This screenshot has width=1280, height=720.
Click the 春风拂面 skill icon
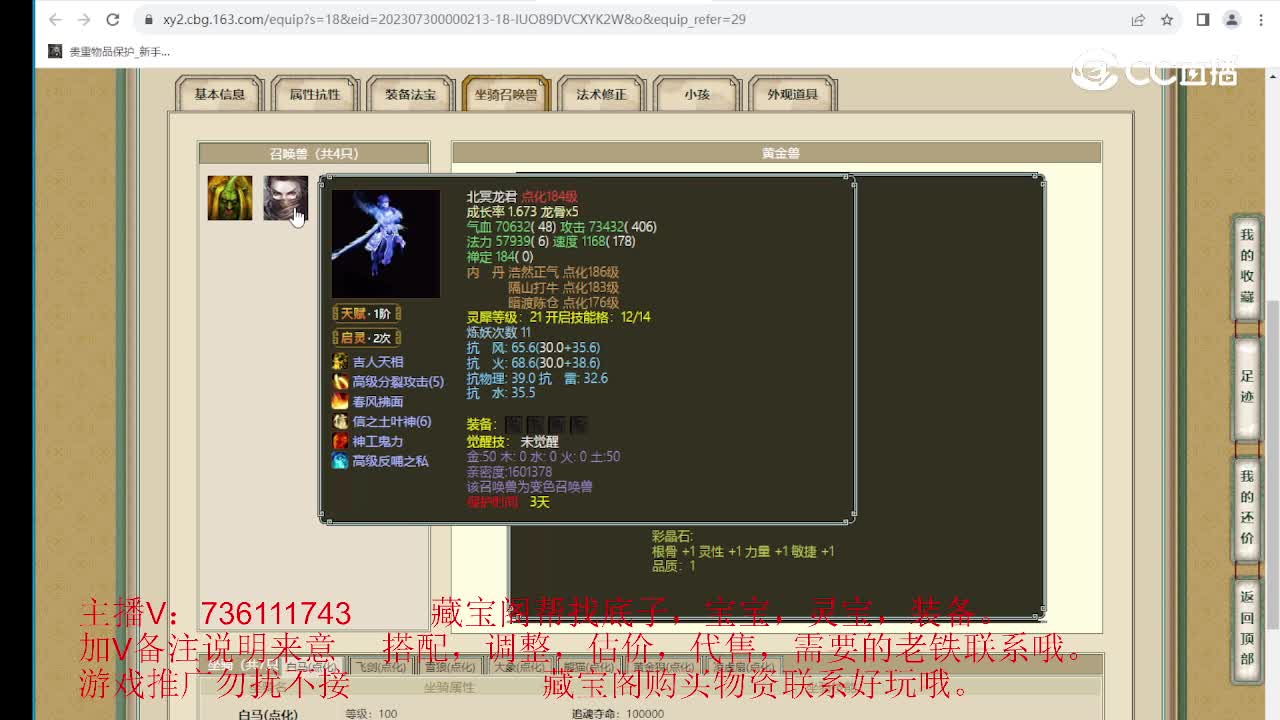[341, 402]
